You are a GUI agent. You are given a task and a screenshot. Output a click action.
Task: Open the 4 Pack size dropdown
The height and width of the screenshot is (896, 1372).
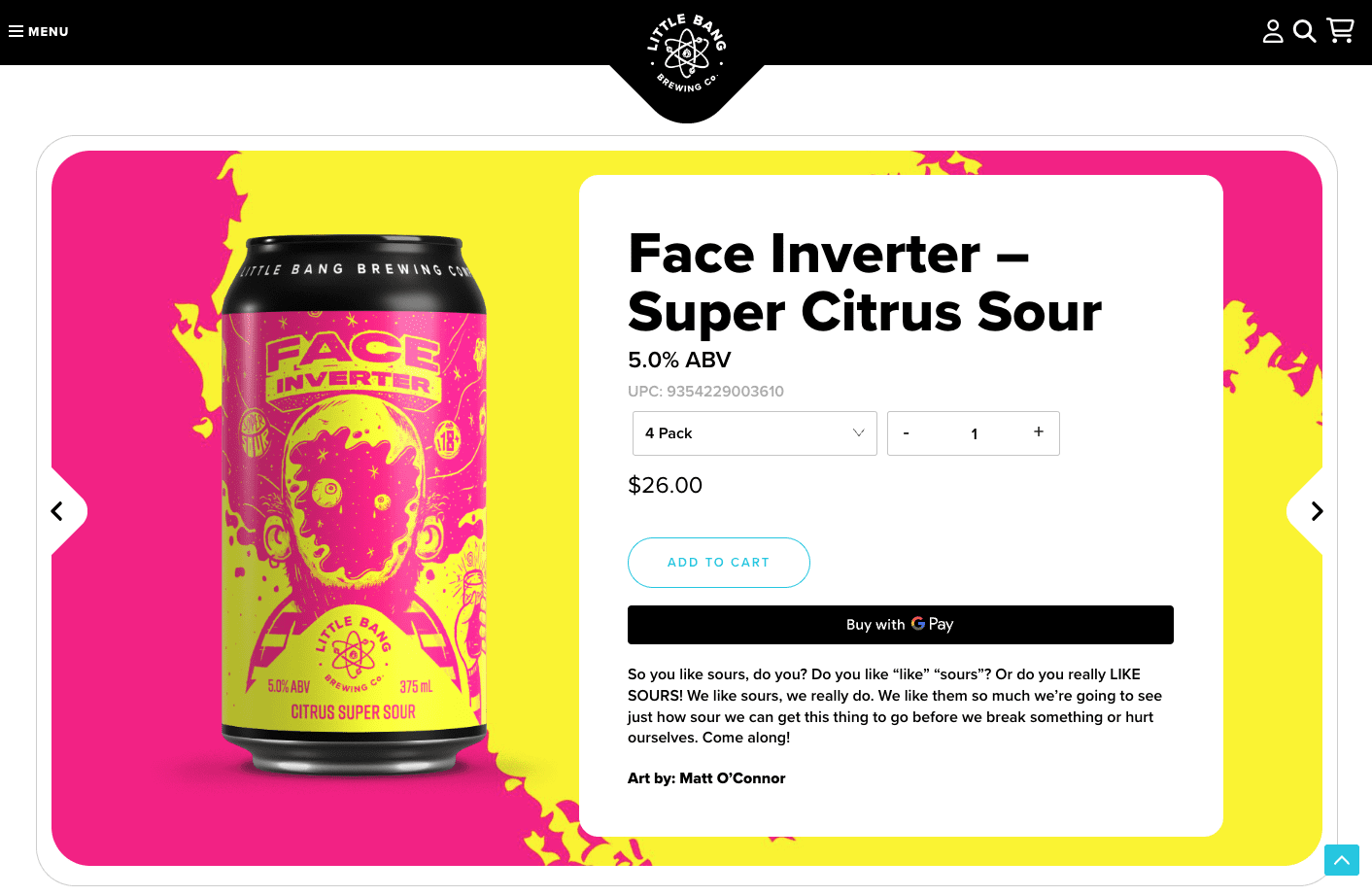(755, 433)
